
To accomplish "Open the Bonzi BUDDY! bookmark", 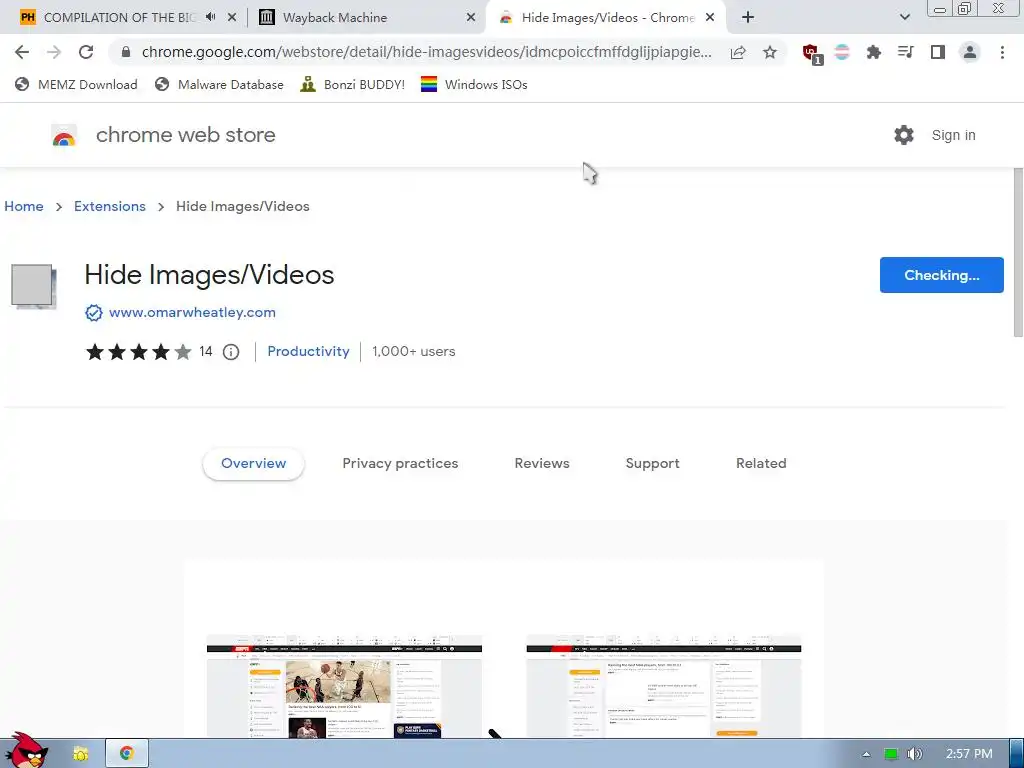I will pyautogui.click(x=353, y=84).
